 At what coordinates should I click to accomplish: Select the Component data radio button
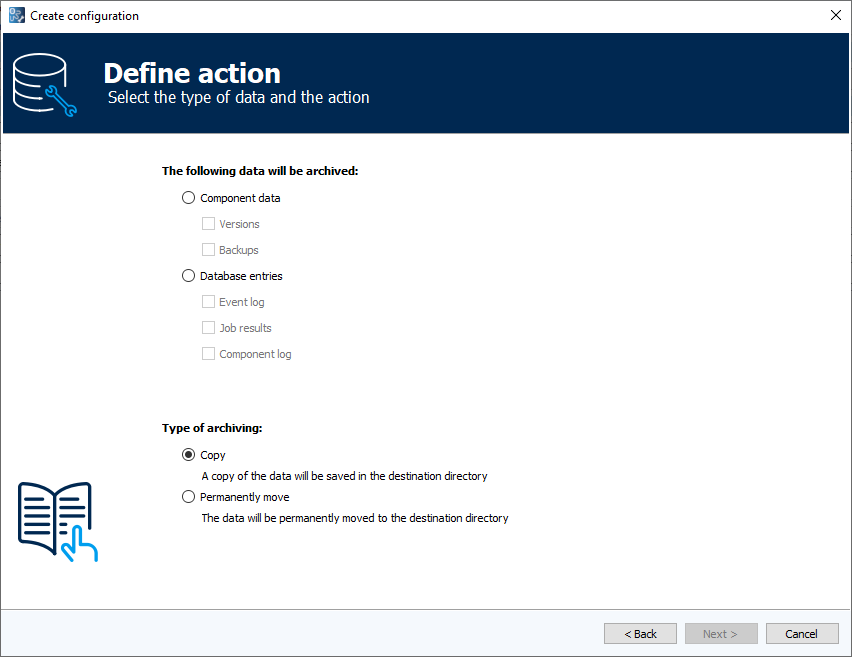coord(188,197)
